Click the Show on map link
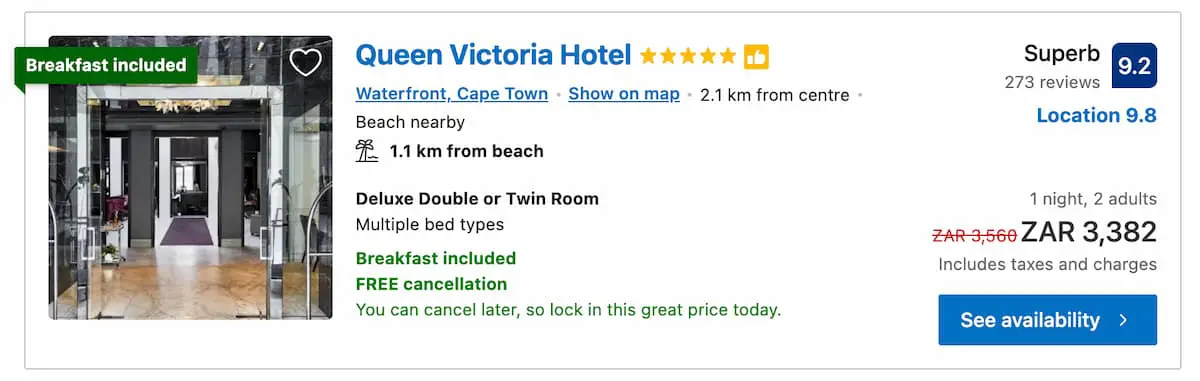Viewport: 1200px width, 381px height. 624,94
